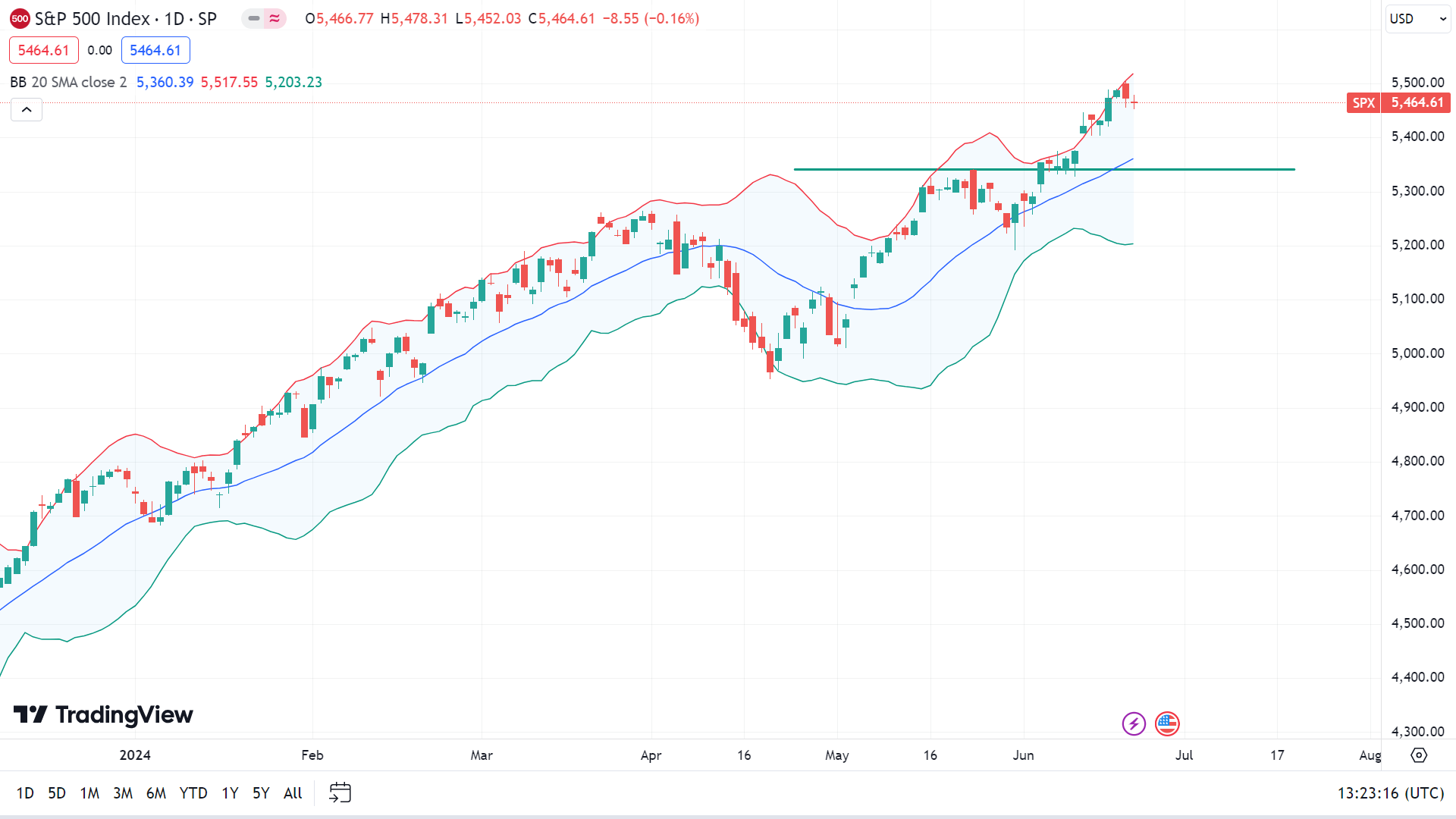Click the red 5464.61 sell price box
The height and width of the screenshot is (819, 1456).
point(44,50)
